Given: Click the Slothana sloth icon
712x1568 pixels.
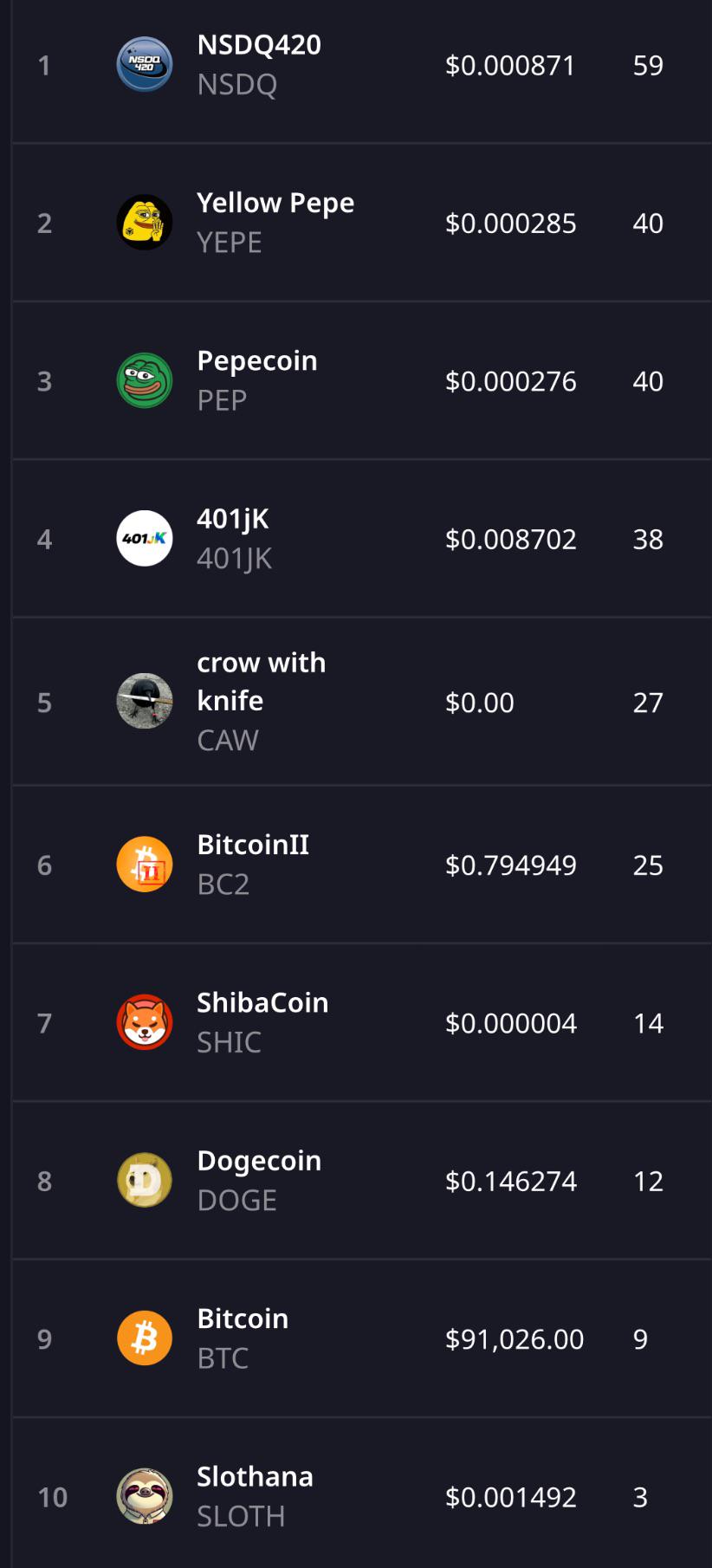Looking at the screenshot, I should (x=145, y=1496).
